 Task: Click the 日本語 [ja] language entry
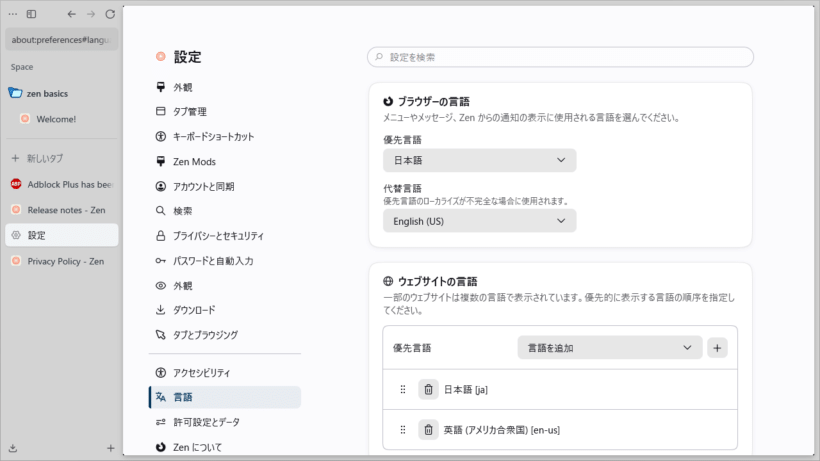click(465, 390)
